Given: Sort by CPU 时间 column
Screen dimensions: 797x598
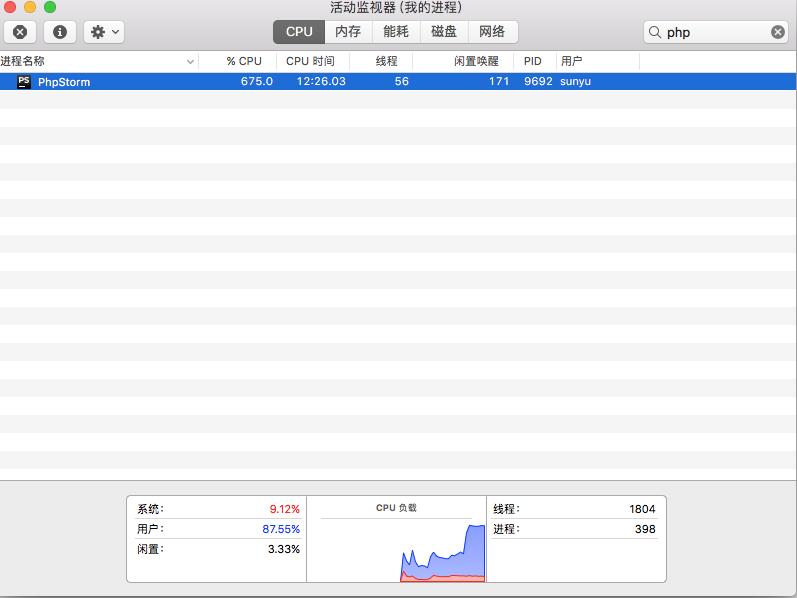Looking at the screenshot, I should [310, 61].
